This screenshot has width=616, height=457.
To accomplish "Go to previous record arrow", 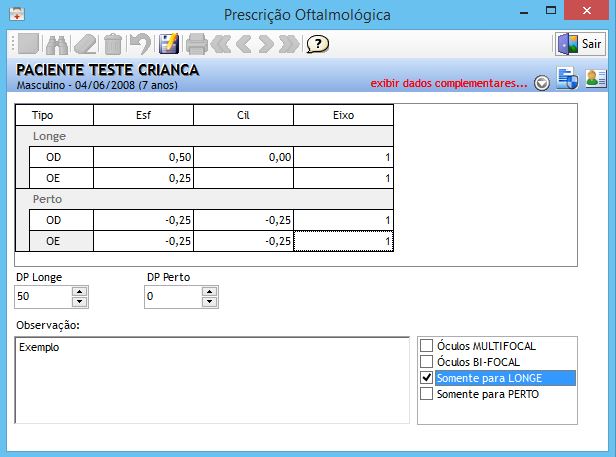I will pos(244,44).
